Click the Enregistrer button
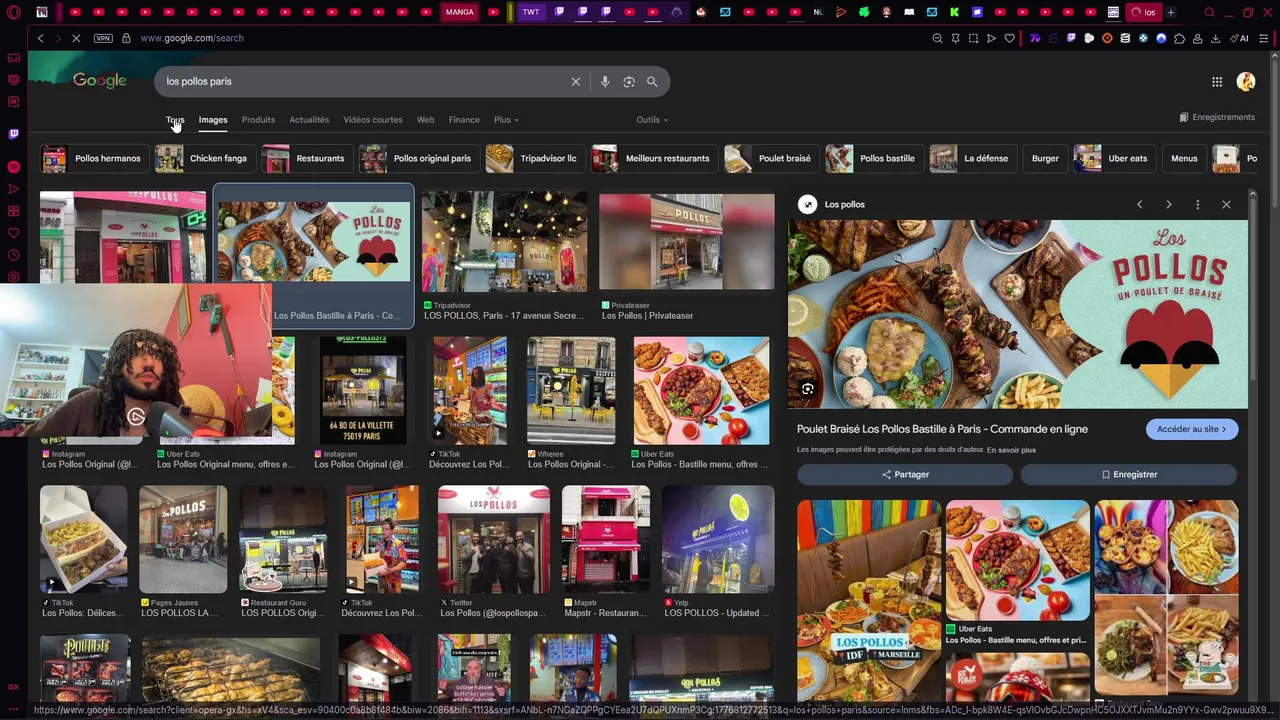1280x720 pixels. coord(1129,475)
